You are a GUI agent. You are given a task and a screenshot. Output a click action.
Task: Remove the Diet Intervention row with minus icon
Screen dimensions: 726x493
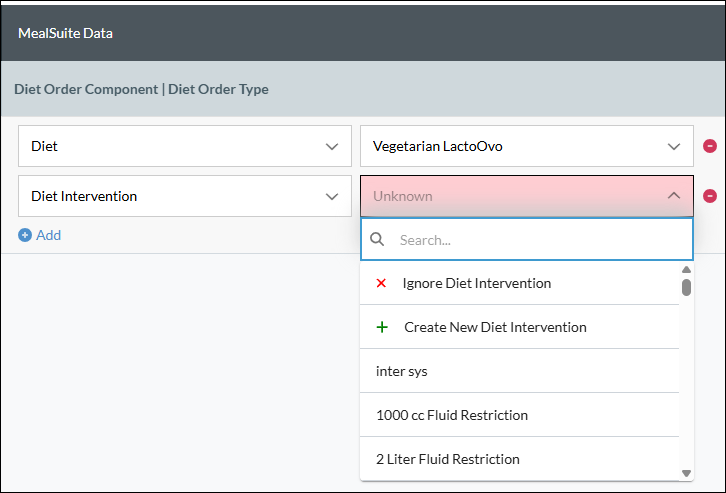pyautogui.click(x=710, y=196)
